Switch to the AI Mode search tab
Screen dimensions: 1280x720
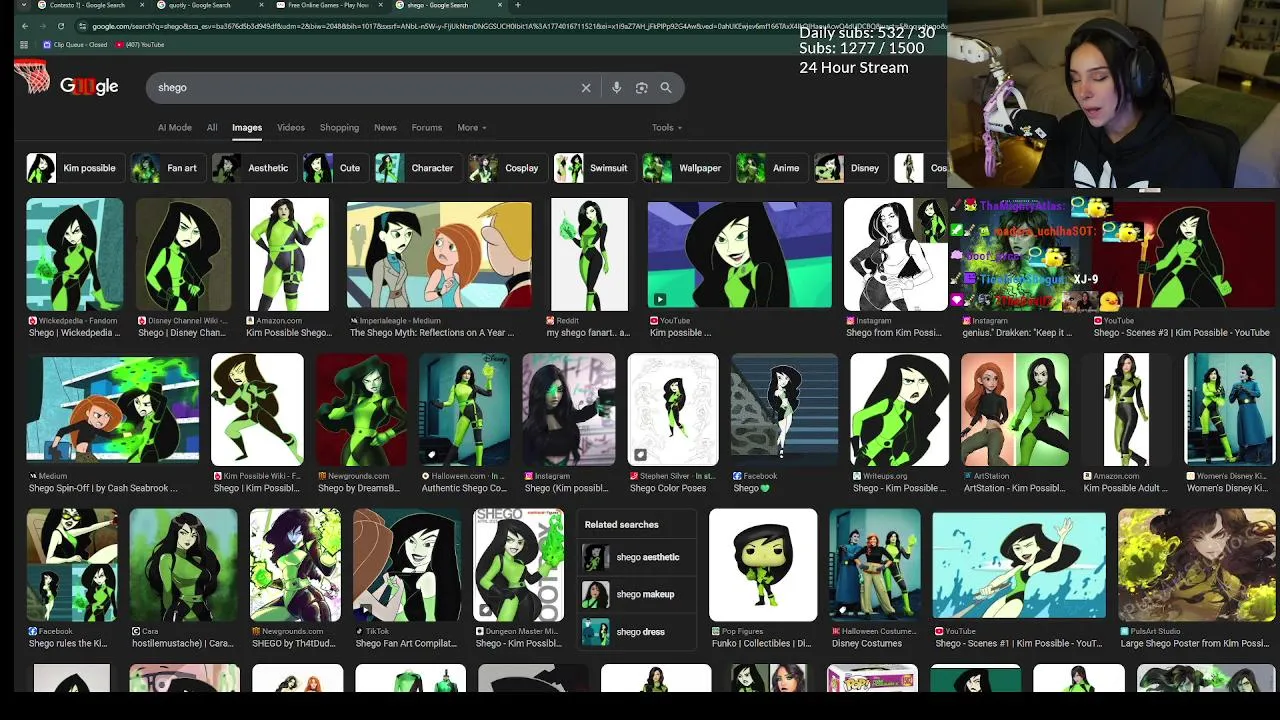pos(174,128)
